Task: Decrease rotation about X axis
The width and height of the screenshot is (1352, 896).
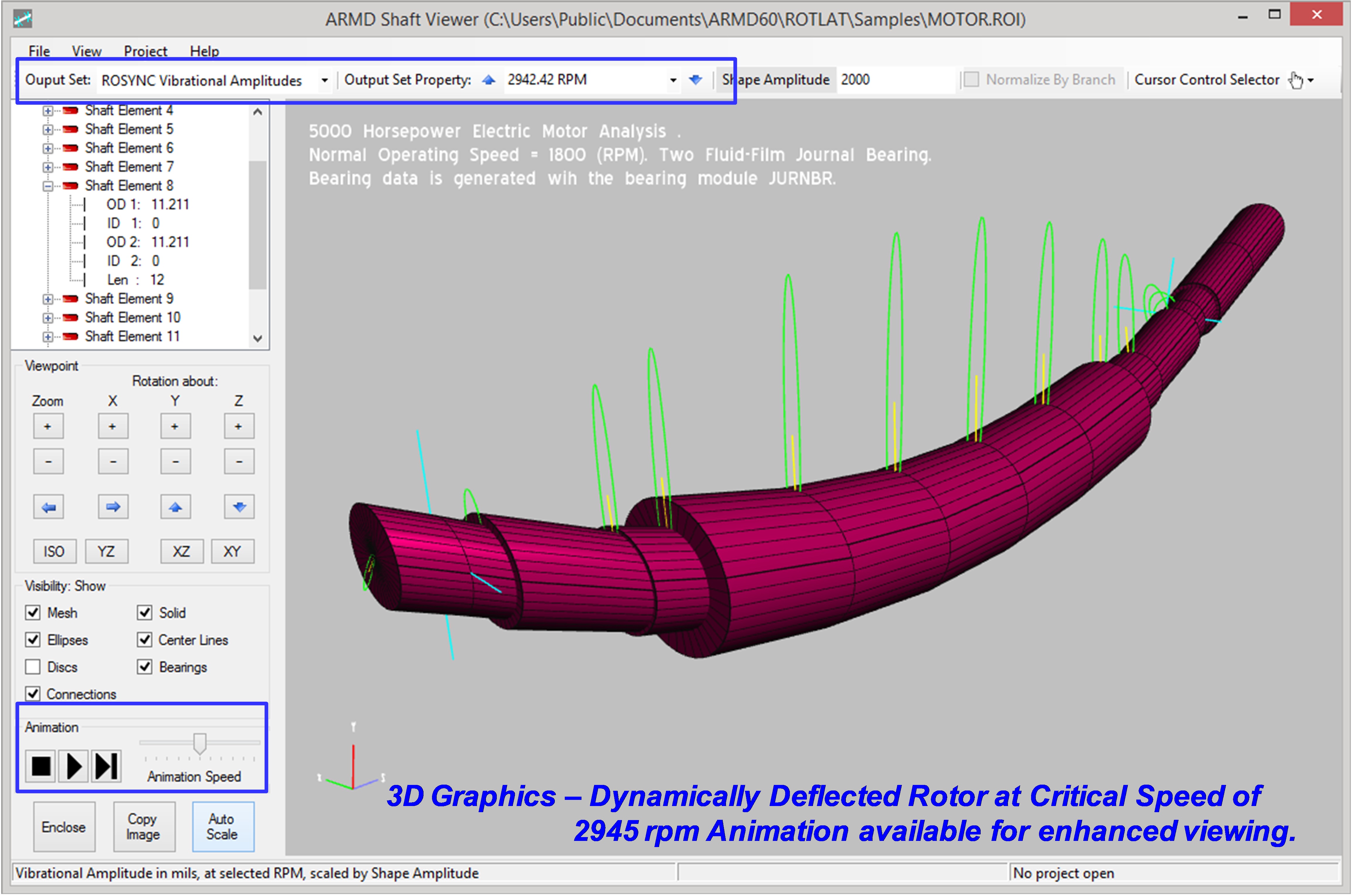Action: 113,461
